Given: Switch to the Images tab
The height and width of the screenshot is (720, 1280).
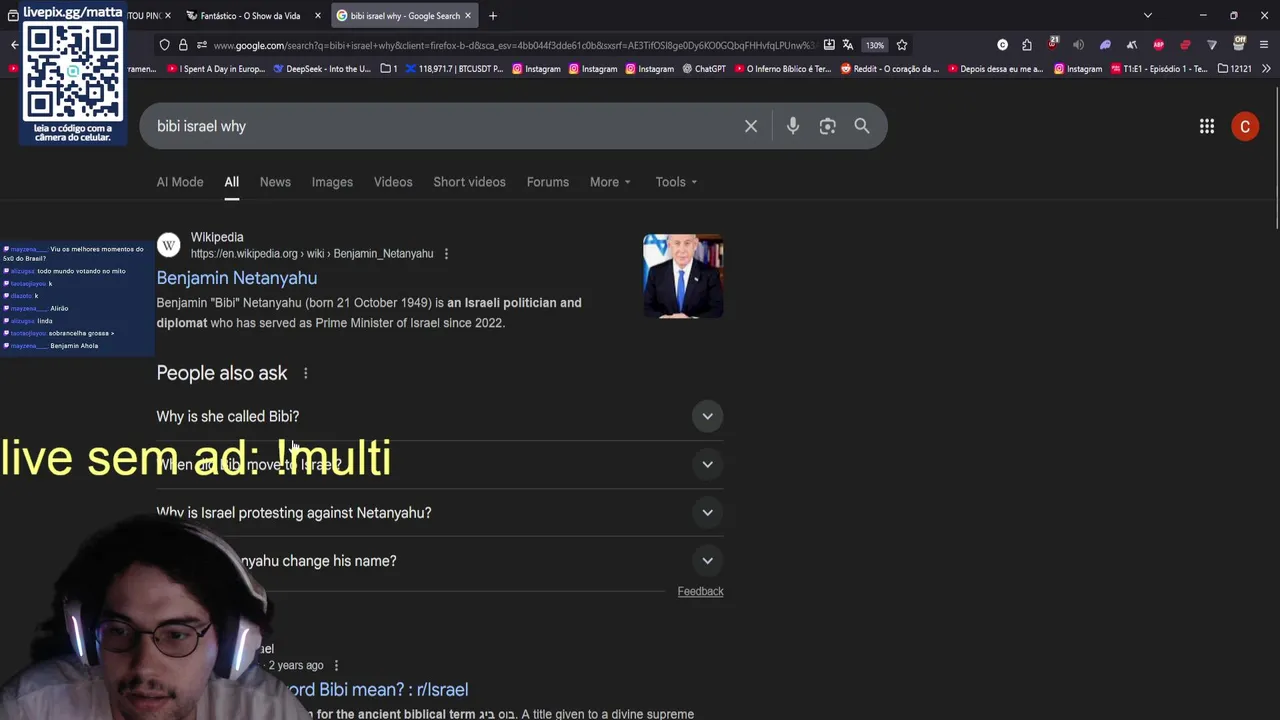Looking at the screenshot, I should [x=332, y=182].
